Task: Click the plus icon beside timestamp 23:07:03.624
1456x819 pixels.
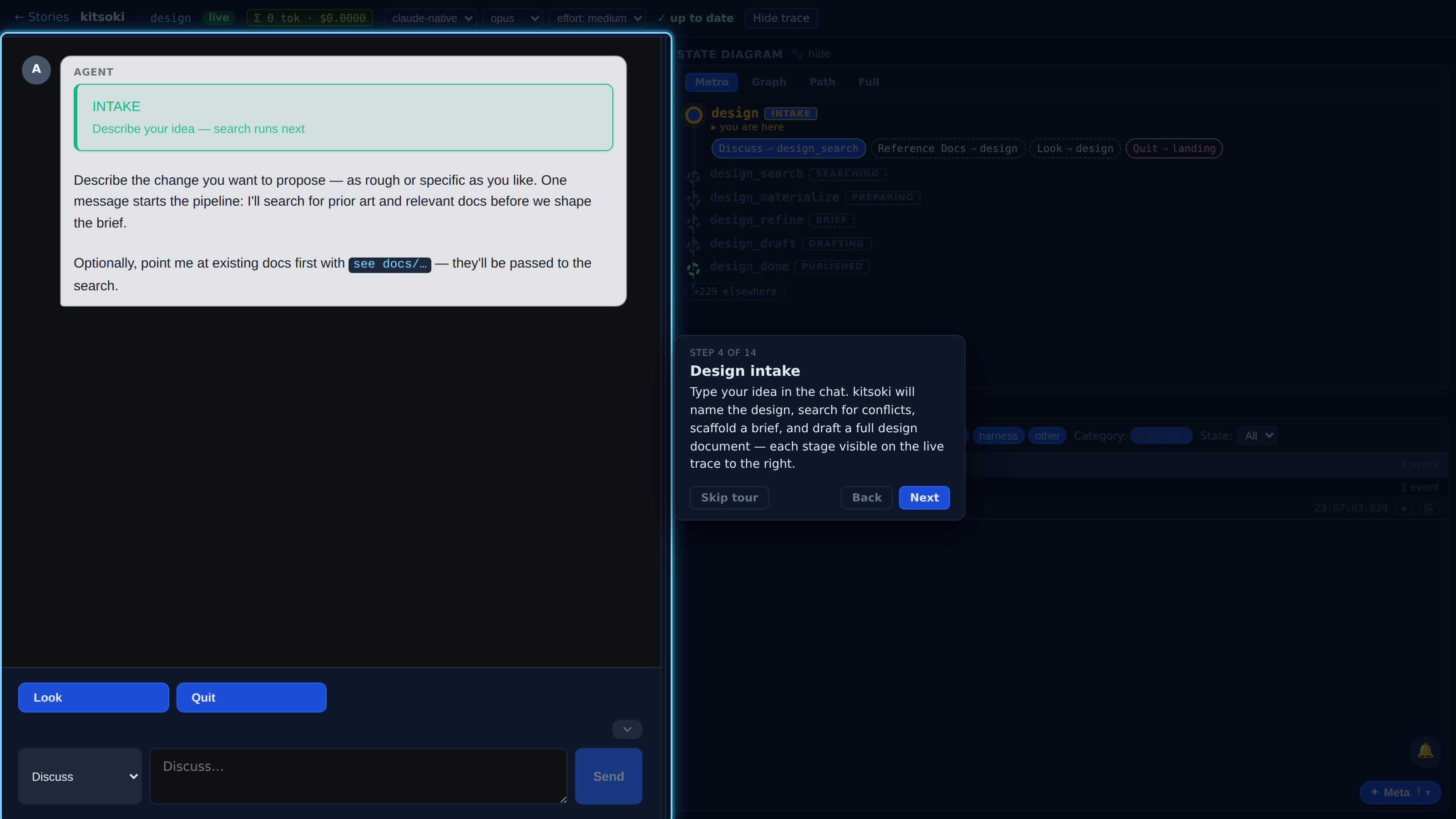Action: click(1403, 508)
